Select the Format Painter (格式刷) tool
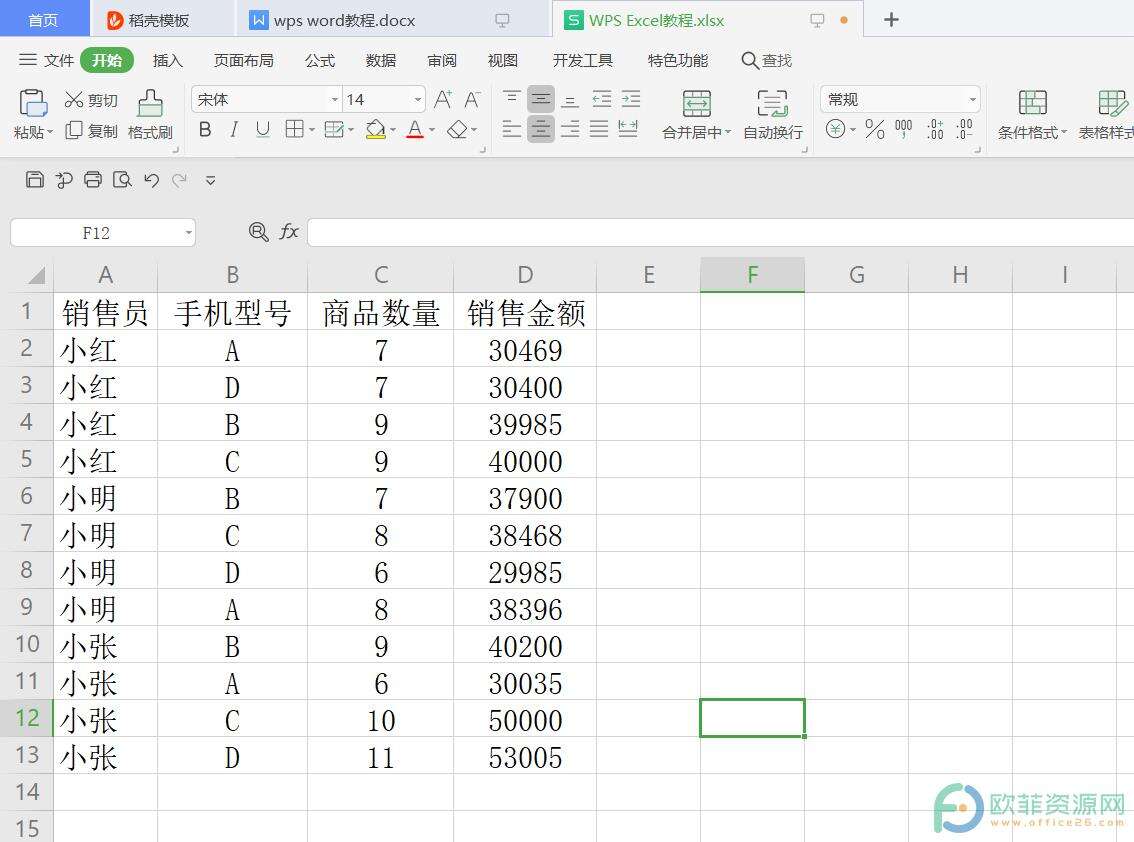This screenshot has height=842, width=1134. point(148,115)
